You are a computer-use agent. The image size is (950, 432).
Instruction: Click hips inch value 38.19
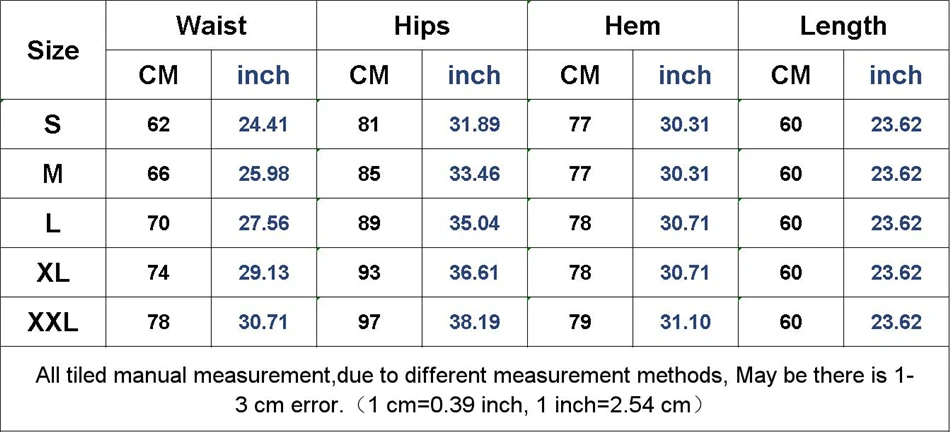[474, 323]
